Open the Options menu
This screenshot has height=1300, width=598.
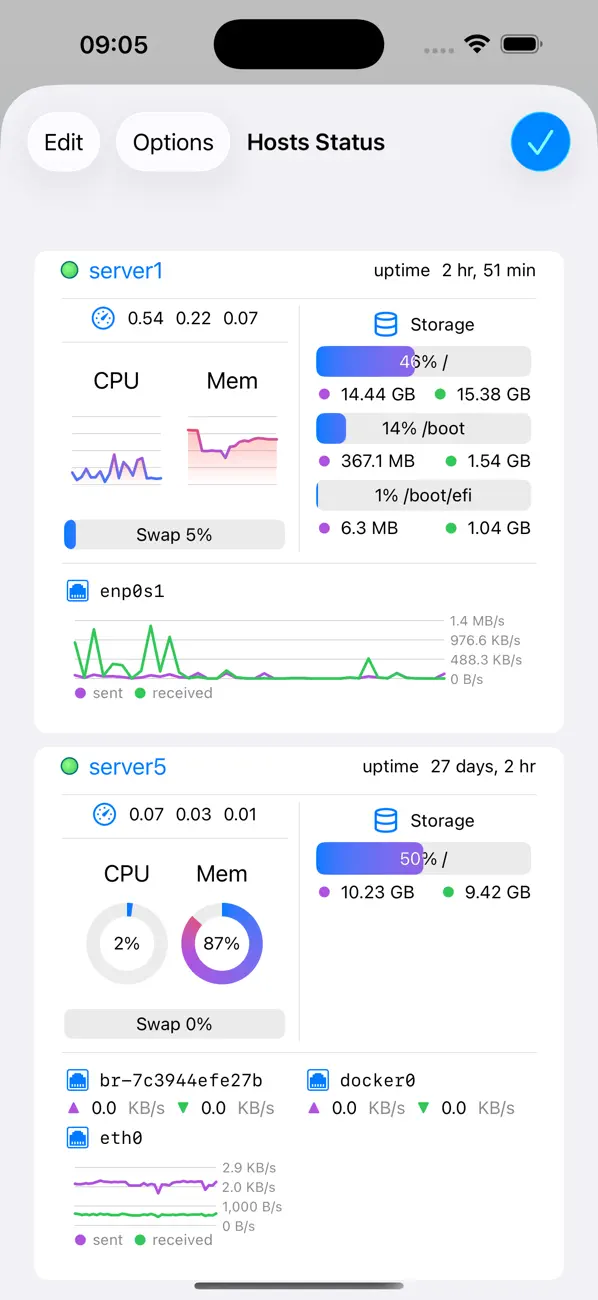(x=172, y=142)
